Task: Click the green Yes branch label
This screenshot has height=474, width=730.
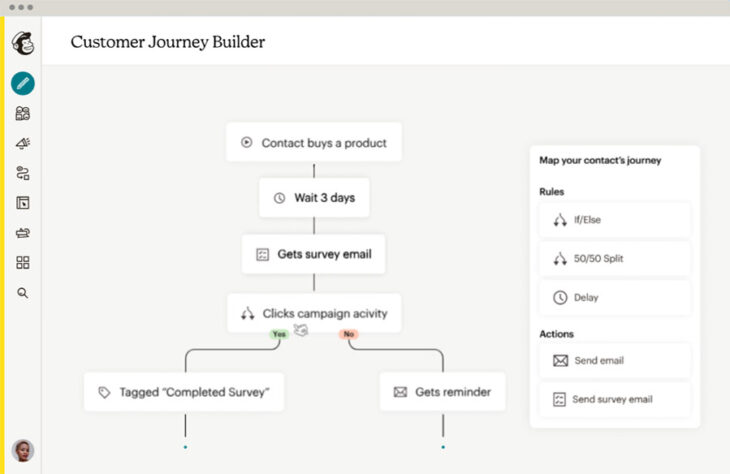Action: coord(278,334)
